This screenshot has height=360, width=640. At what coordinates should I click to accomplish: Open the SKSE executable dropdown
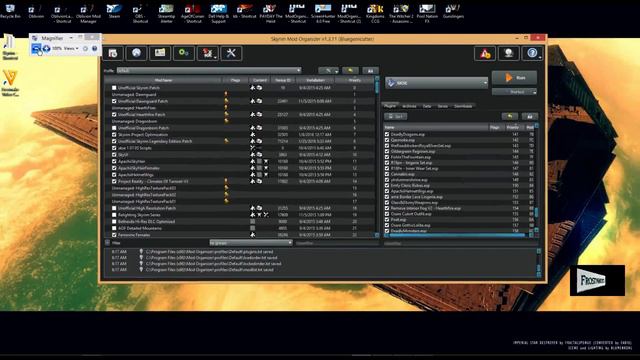[x=437, y=83]
